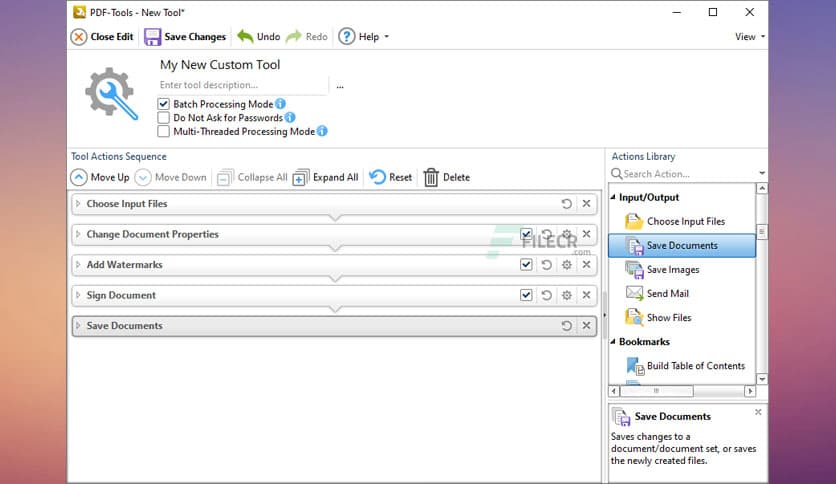Save changes to the custom tool
This screenshot has height=484, width=836.
point(185,37)
